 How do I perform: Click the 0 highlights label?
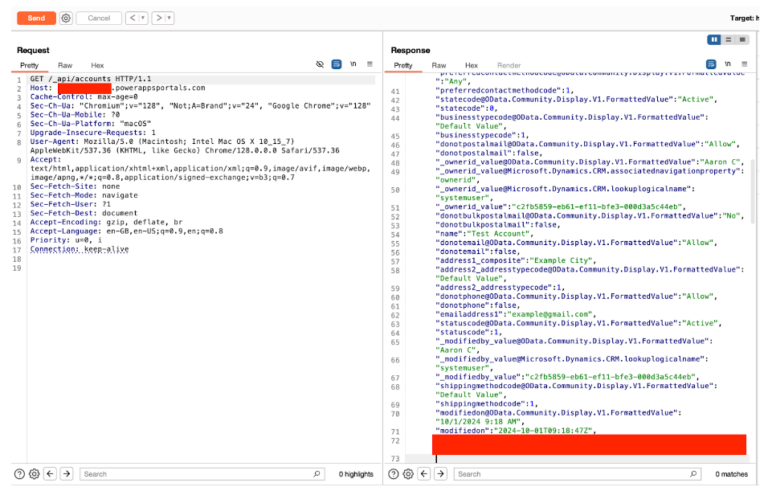pos(356,474)
